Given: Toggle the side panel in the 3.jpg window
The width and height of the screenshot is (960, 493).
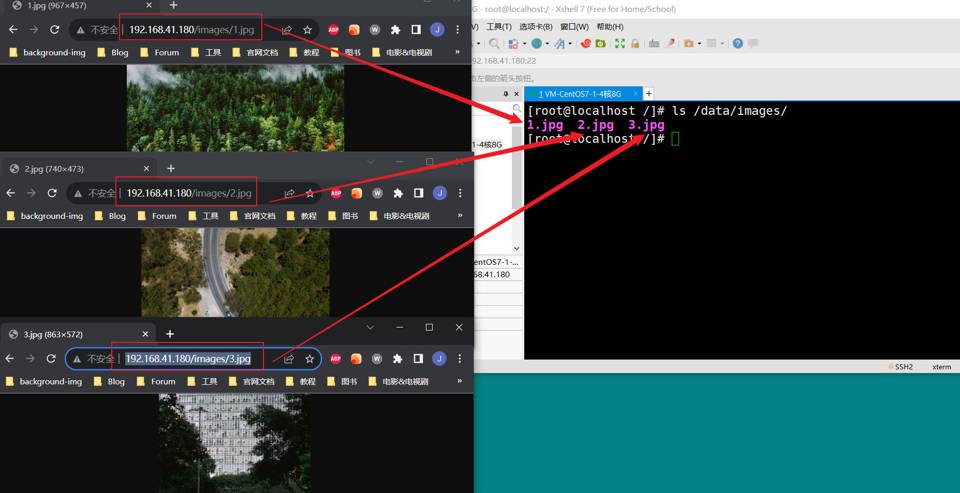Looking at the screenshot, I should [x=417, y=358].
